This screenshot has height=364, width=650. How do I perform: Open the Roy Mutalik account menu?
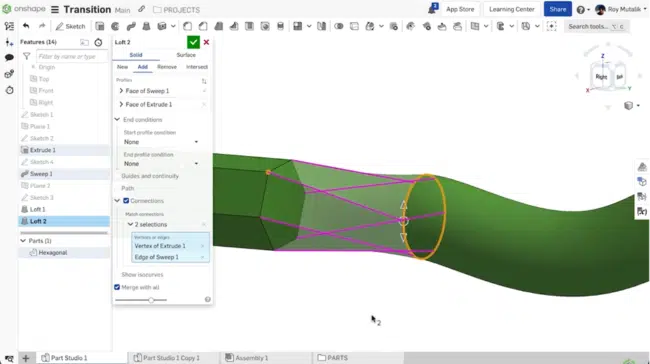(620, 9)
